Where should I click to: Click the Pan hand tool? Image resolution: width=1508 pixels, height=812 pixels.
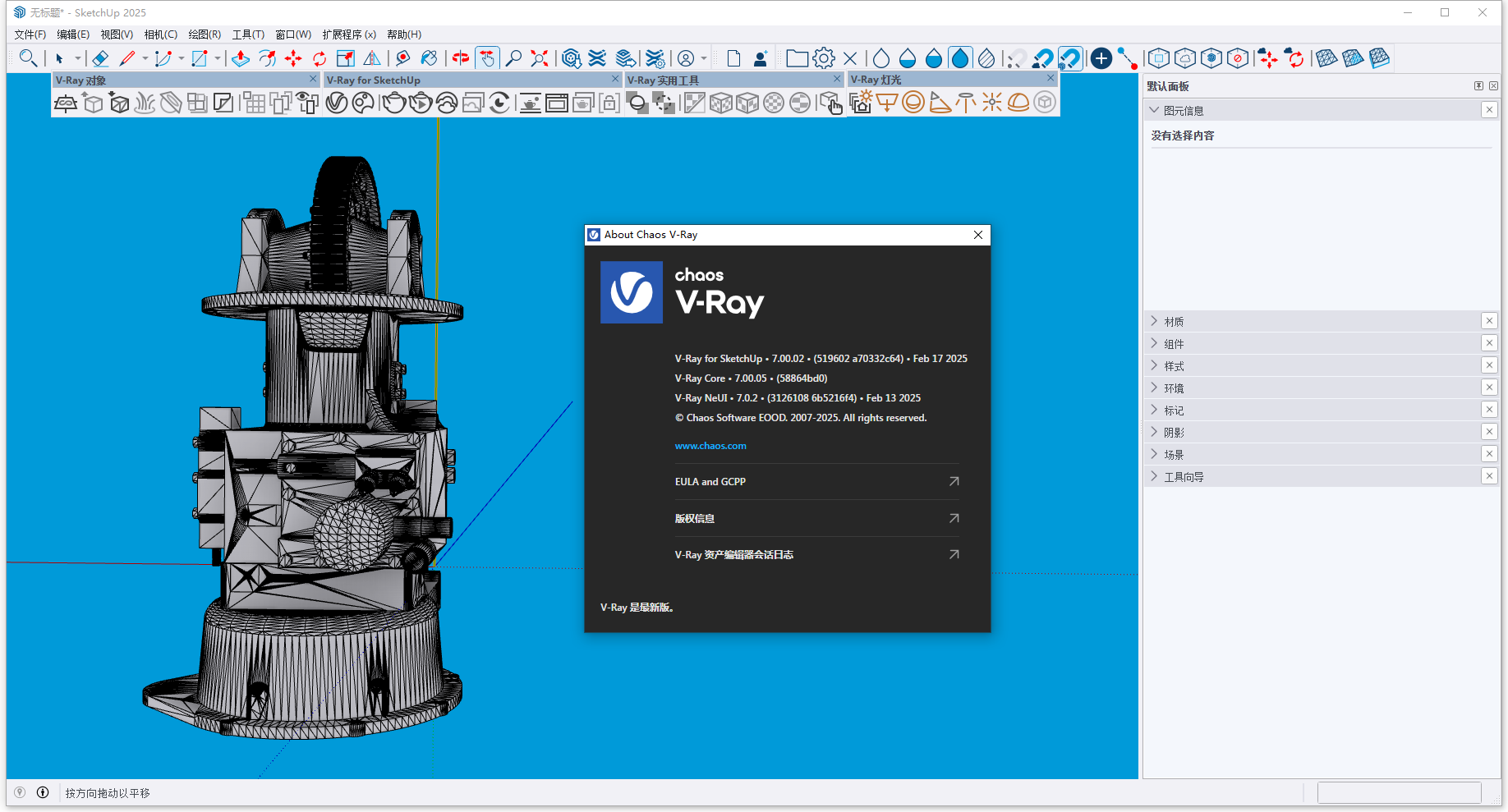tap(487, 58)
